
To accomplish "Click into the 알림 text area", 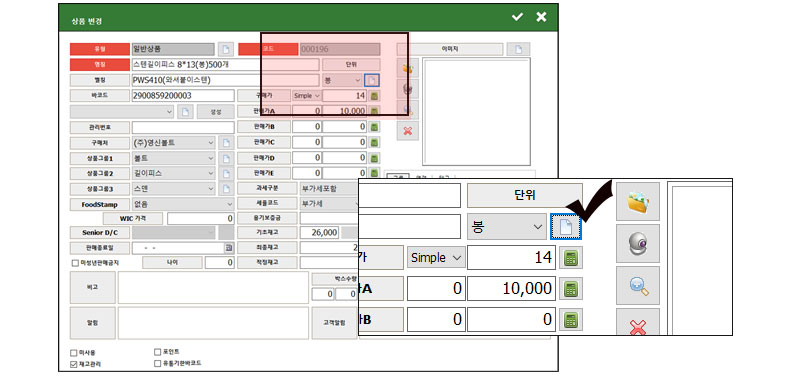I will pos(213,323).
